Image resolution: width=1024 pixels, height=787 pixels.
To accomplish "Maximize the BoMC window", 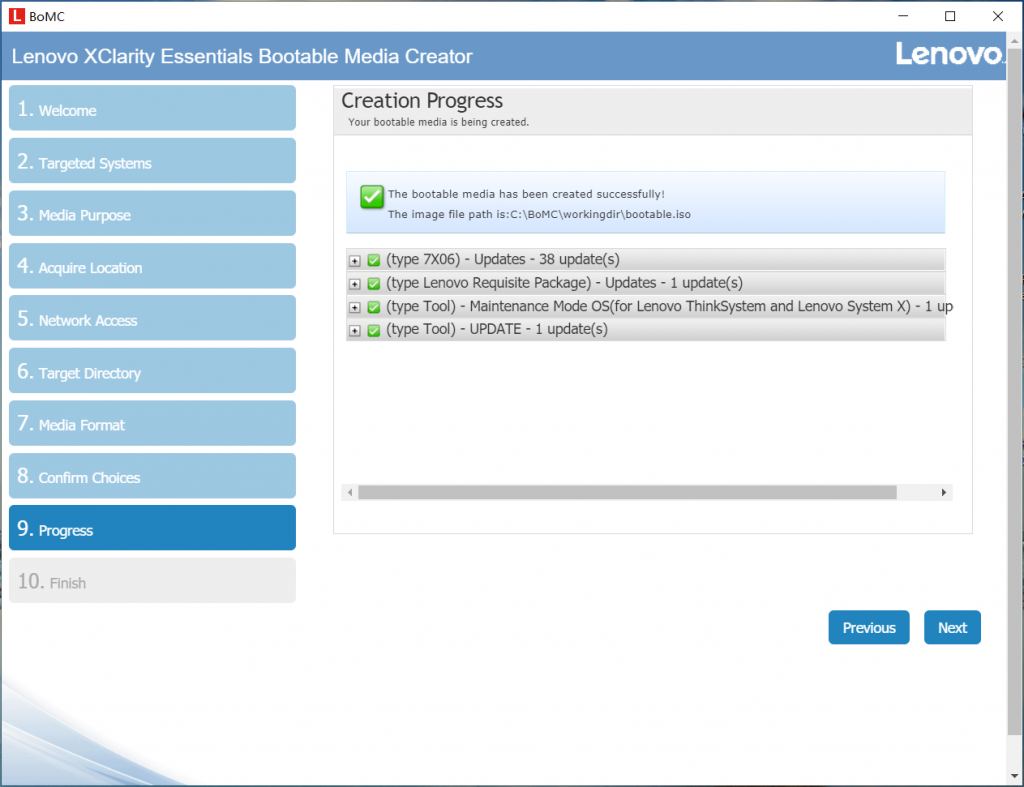I will [950, 16].
